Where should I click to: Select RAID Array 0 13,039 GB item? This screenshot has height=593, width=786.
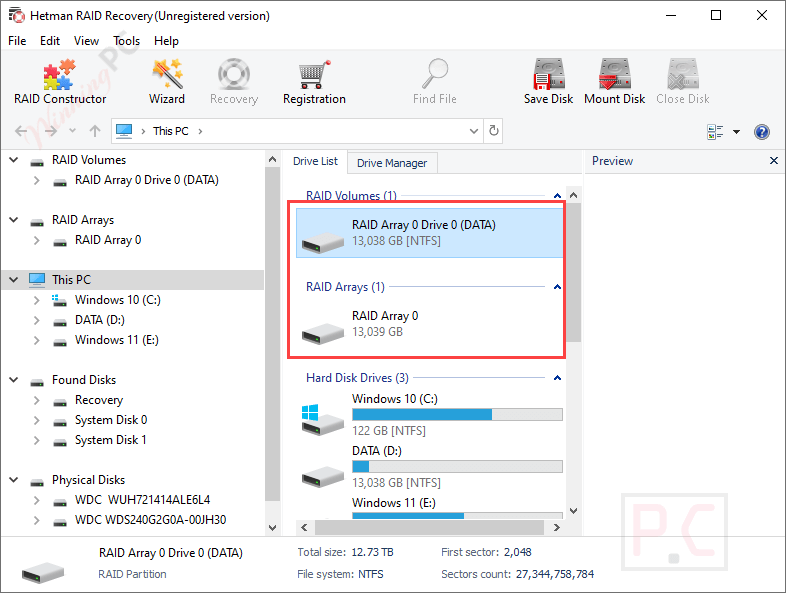[x=430, y=324]
